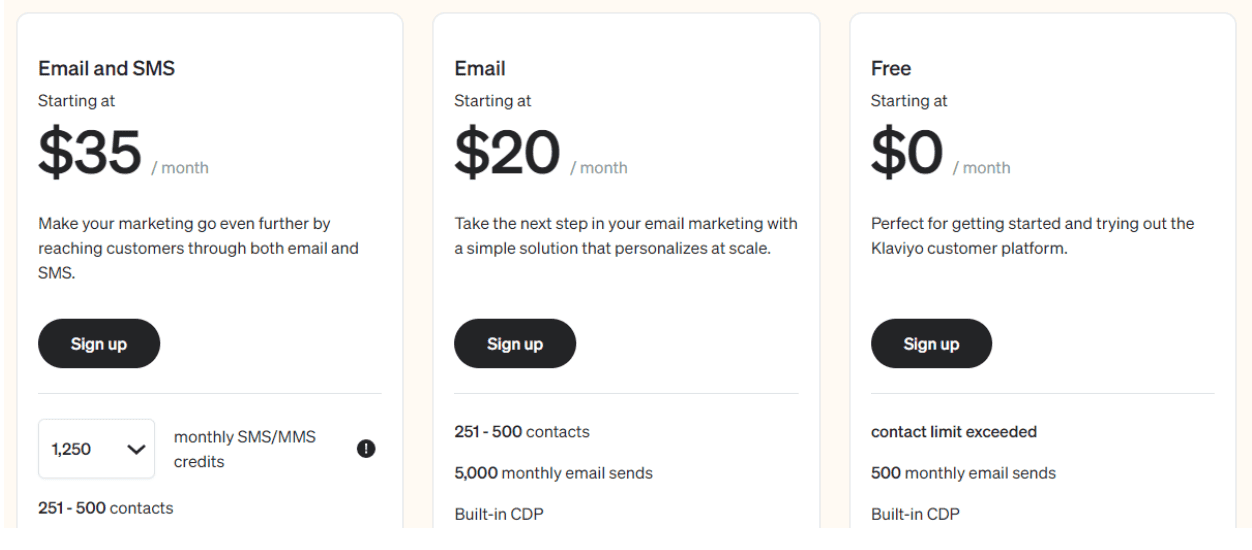
Task: Click '500 monthly email sends' feature
Action: tap(963, 473)
